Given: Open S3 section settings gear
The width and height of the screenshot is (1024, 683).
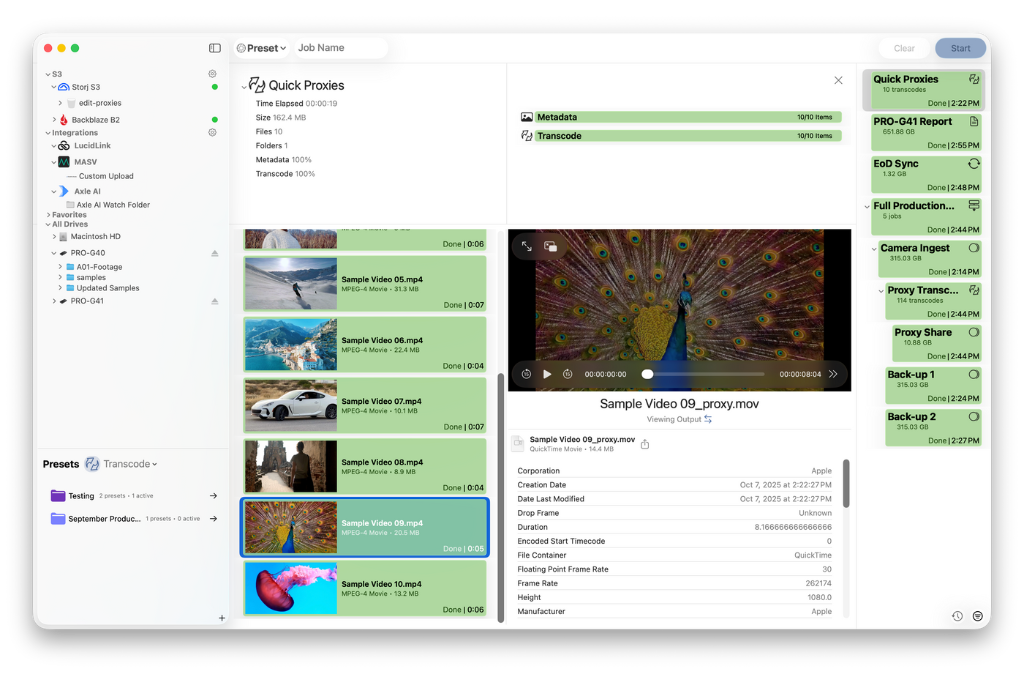Looking at the screenshot, I should 212,74.
